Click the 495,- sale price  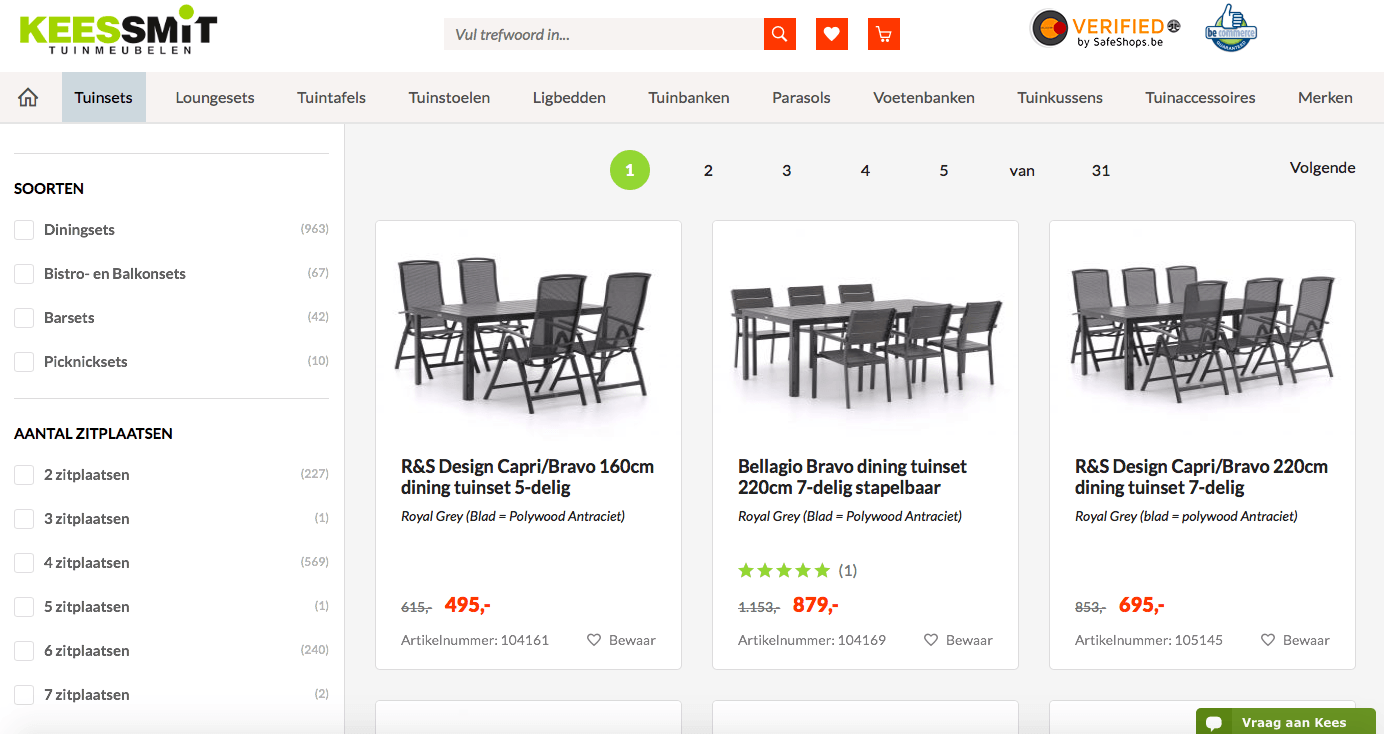tap(467, 605)
